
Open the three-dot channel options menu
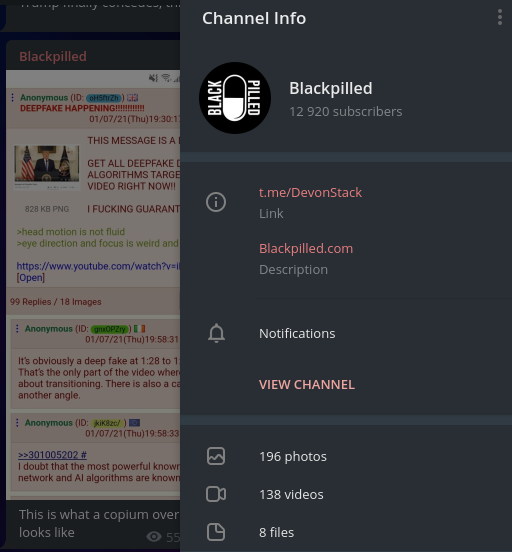pyautogui.click(x=500, y=17)
